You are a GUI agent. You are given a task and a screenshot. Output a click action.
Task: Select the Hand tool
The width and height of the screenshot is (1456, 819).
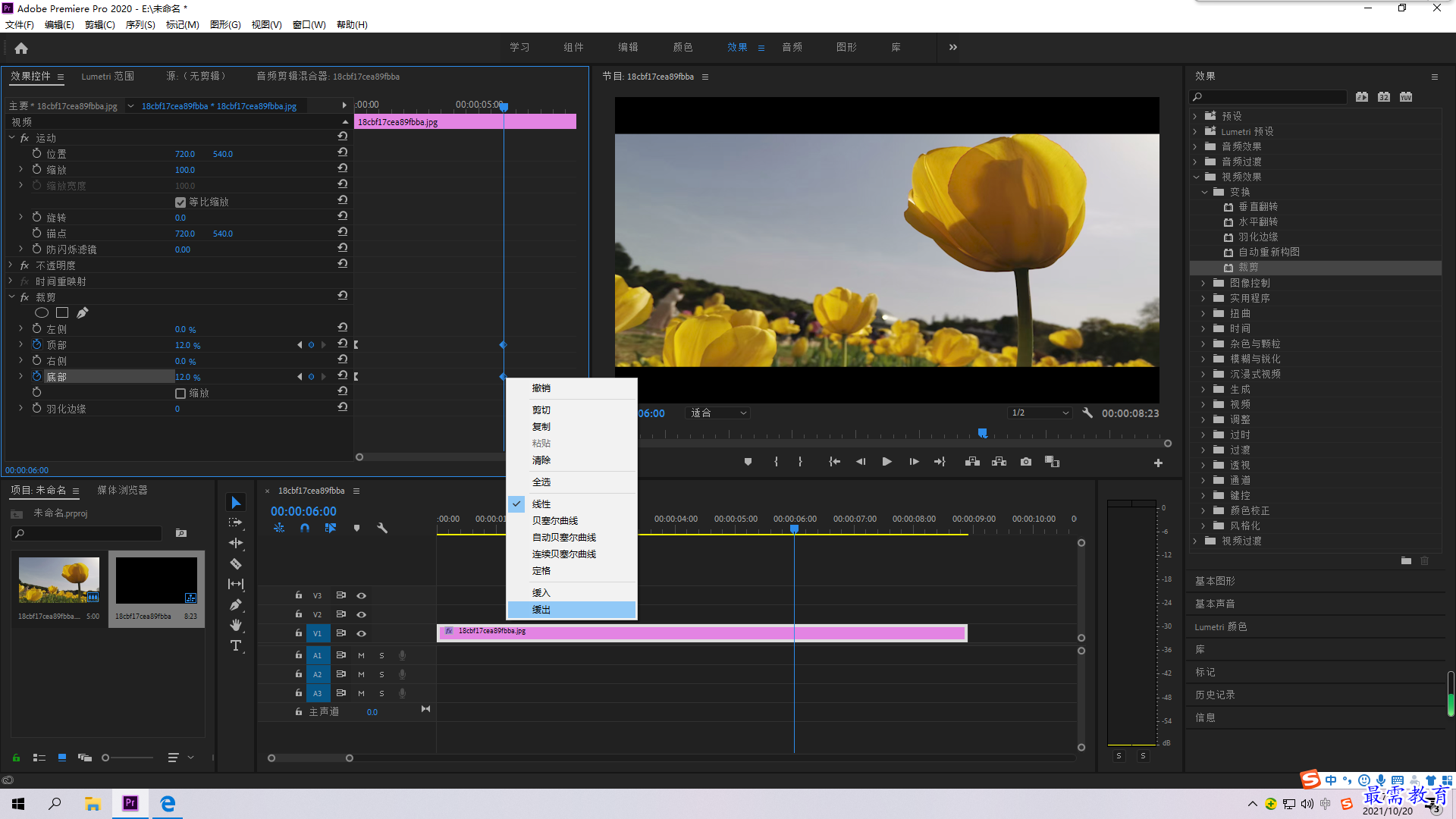[x=236, y=625]
